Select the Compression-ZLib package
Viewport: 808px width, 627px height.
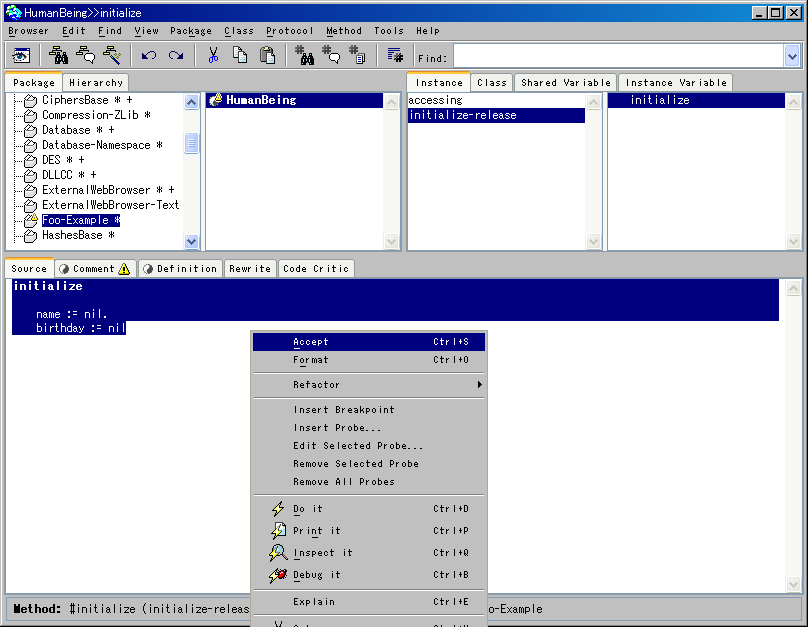tap(96, 115)
